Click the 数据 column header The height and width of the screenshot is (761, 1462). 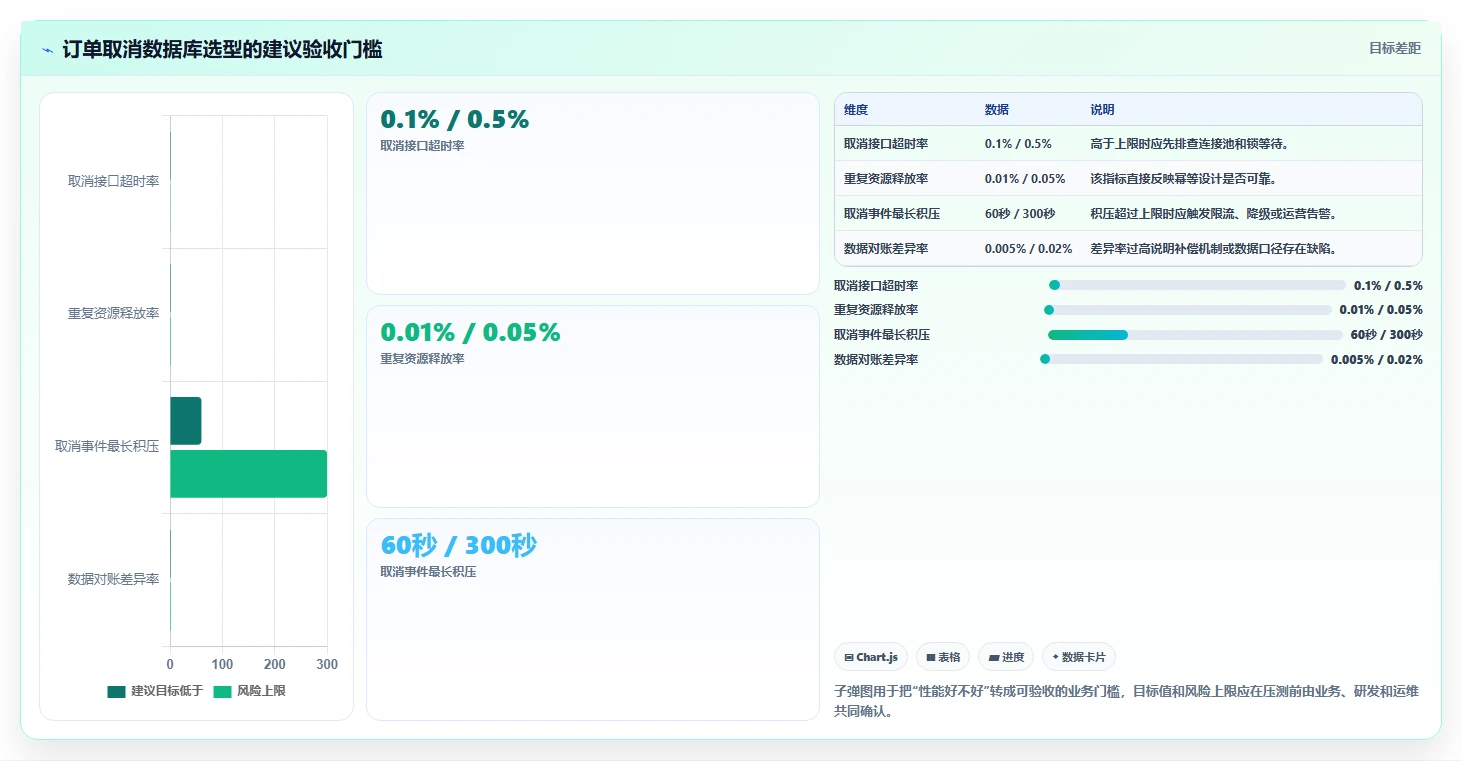tap(997, 110)
